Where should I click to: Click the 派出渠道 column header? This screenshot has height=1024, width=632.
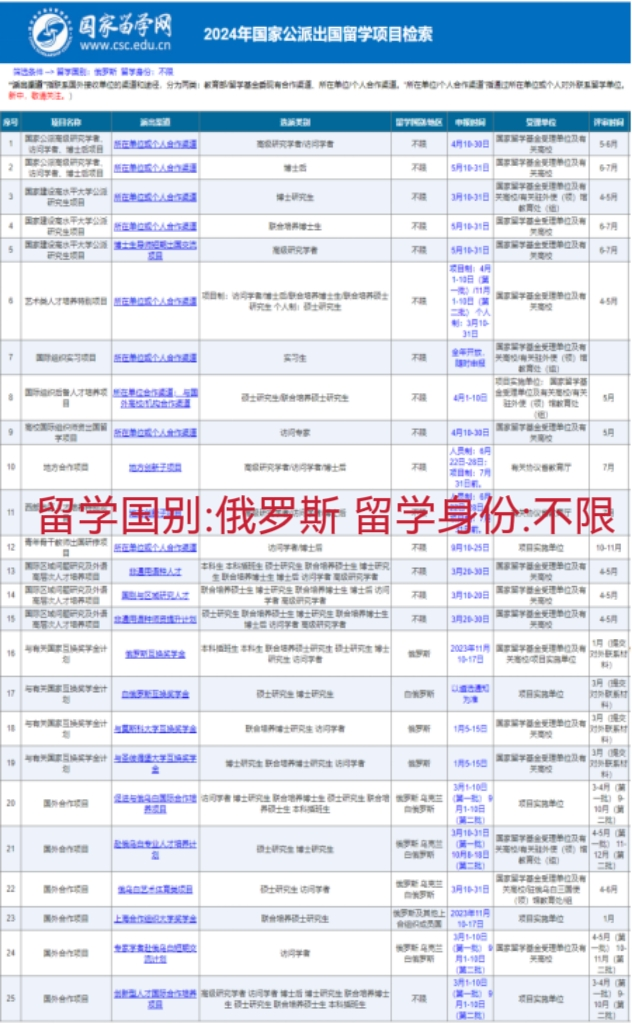coord(155,122)
